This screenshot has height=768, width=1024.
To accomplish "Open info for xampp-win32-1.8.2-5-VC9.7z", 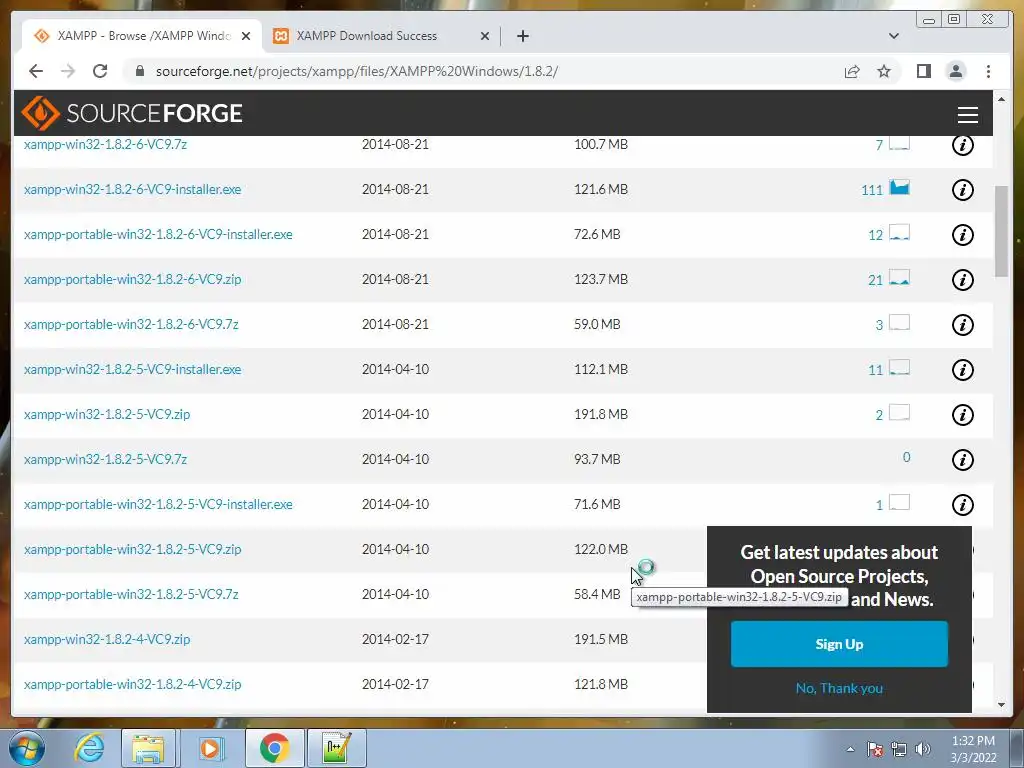I will [x=963, y=460].
